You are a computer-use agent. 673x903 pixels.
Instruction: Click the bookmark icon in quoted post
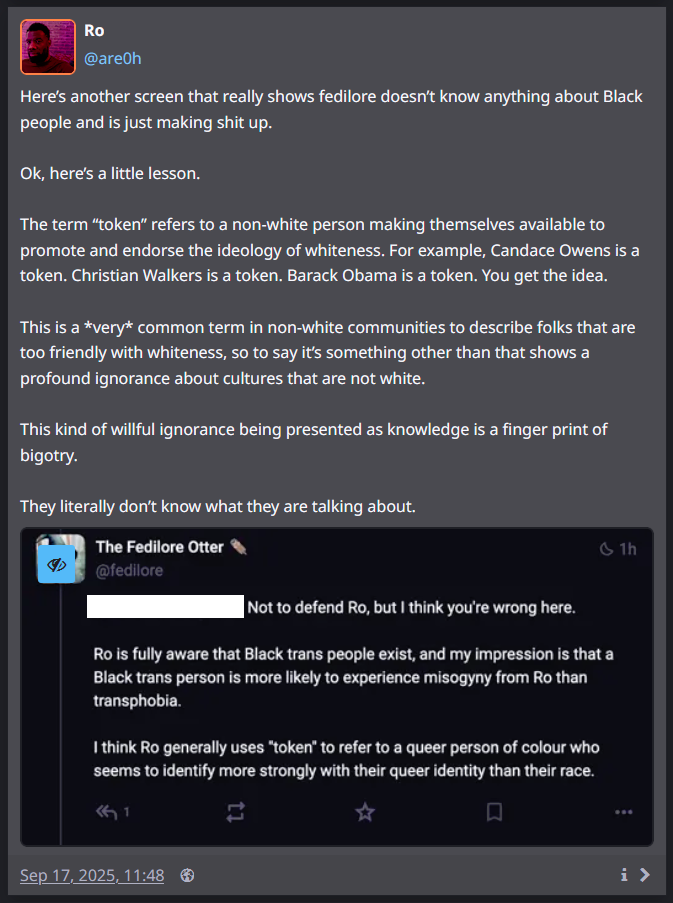(x=494, y=812)
